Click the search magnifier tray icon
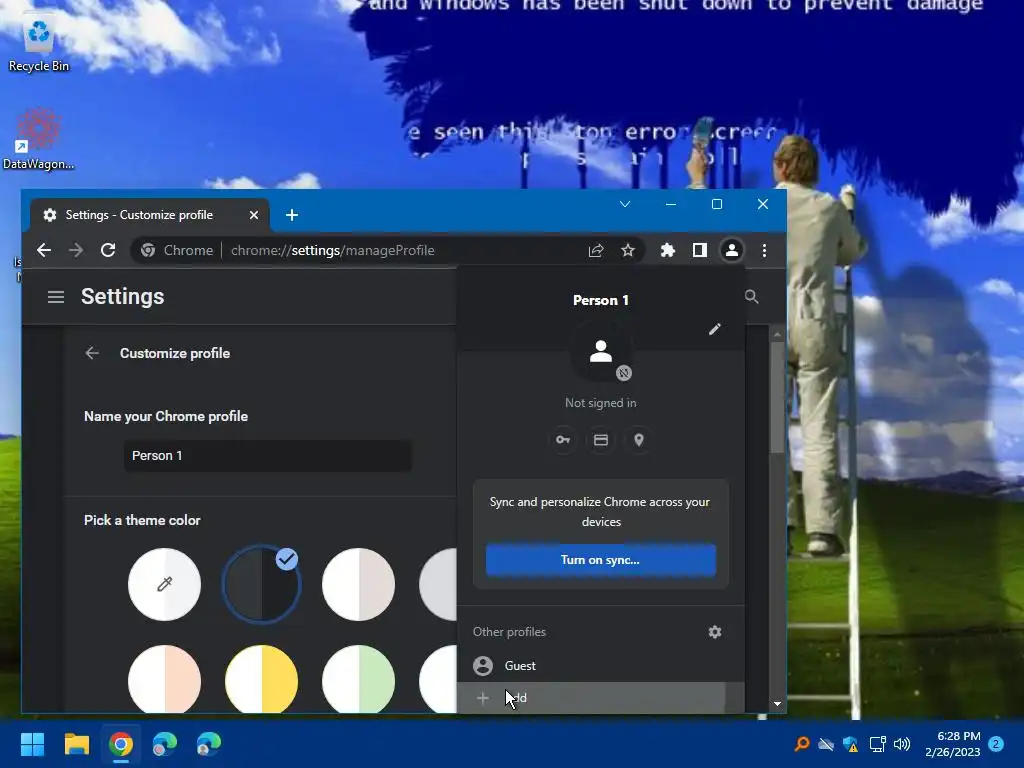Viewport: 1024px width, 768px height. click(801, 744)
